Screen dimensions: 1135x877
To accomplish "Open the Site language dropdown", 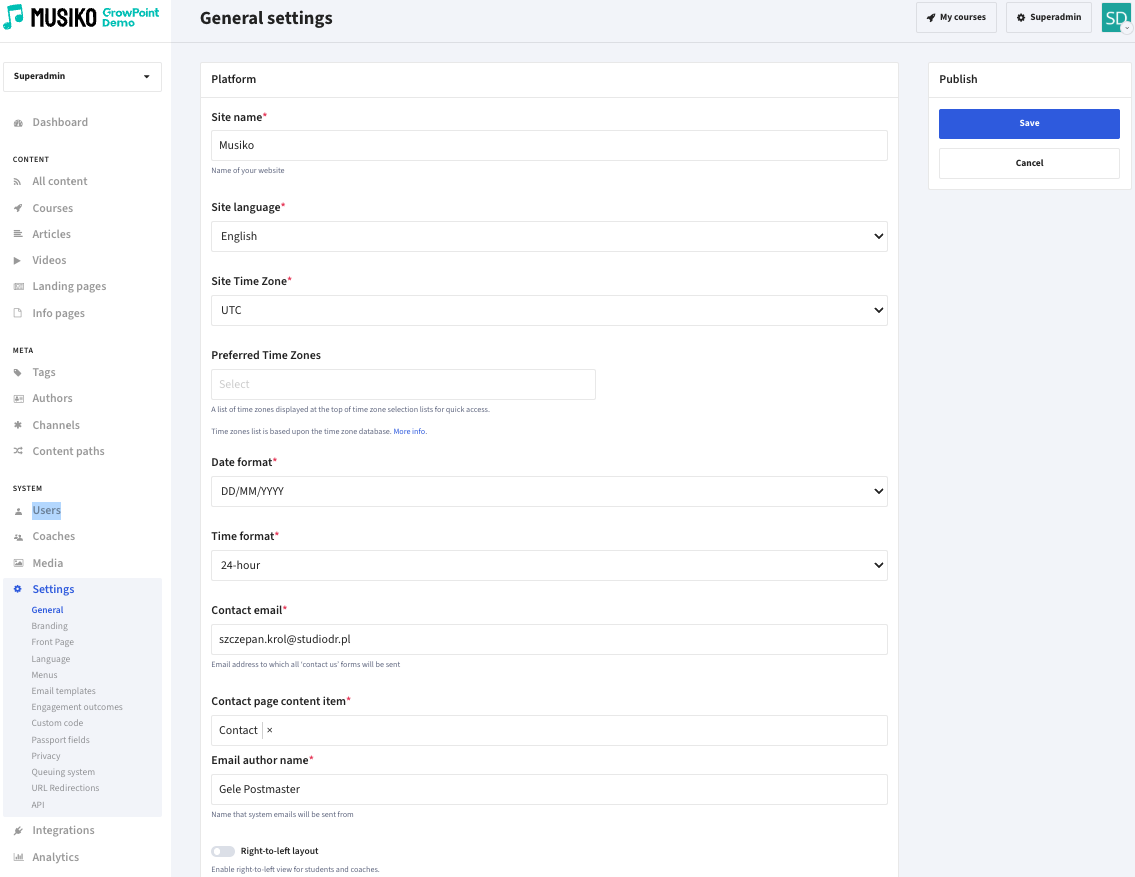I will [x=549, y=237].
